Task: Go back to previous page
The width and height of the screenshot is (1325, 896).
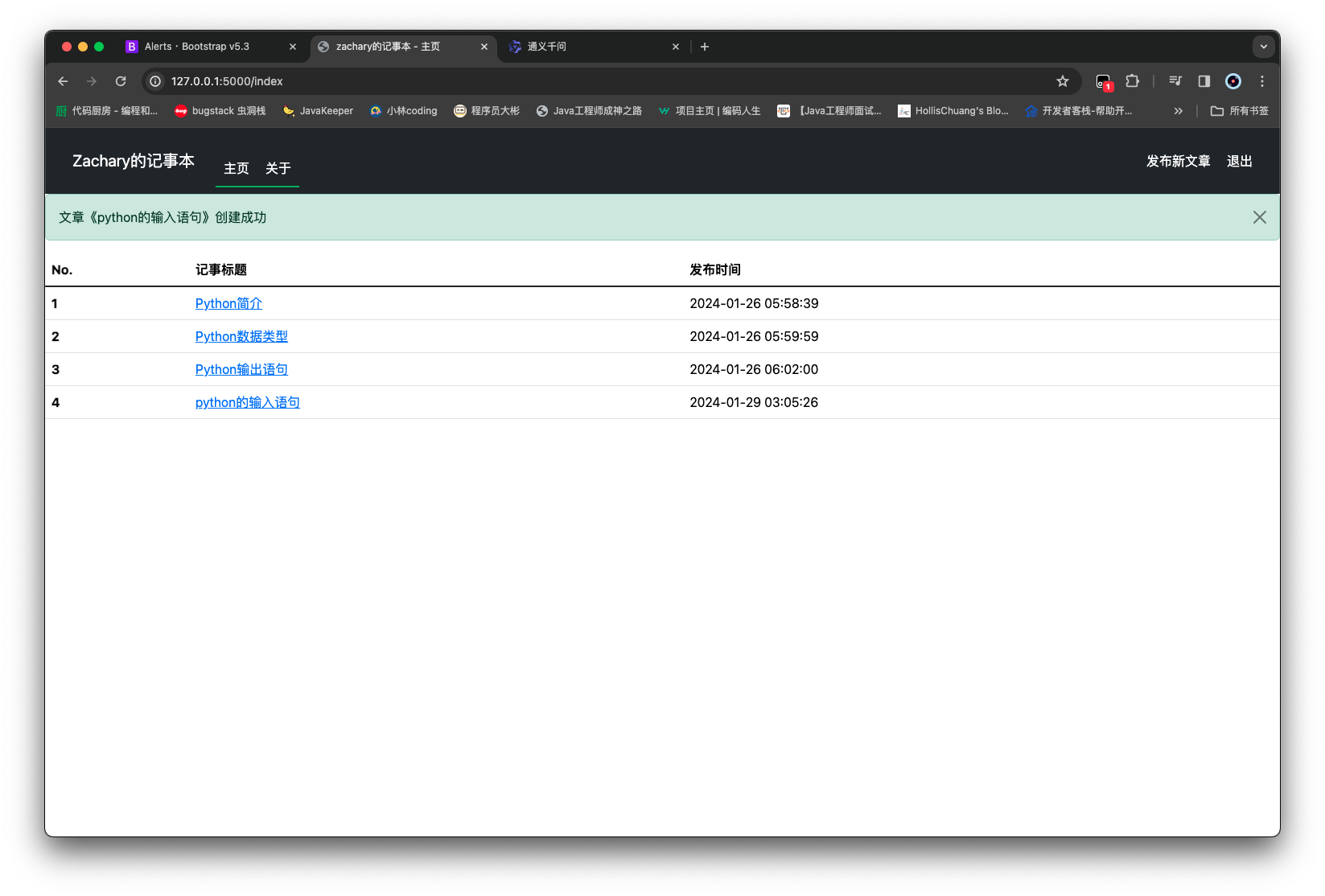Action: click(63, 81)
